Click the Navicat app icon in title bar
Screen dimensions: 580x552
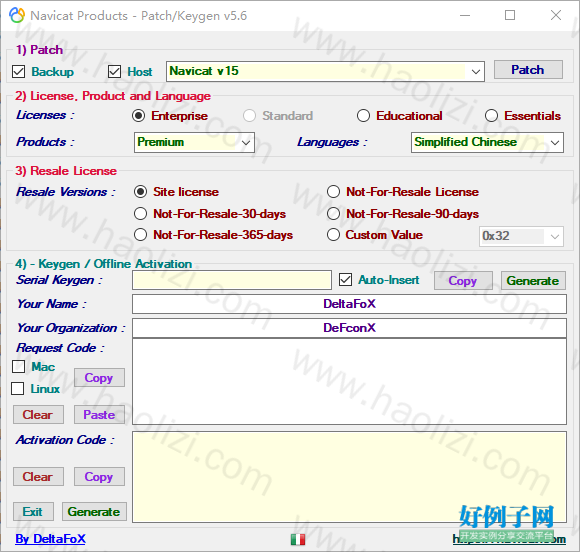coord(17,15)
